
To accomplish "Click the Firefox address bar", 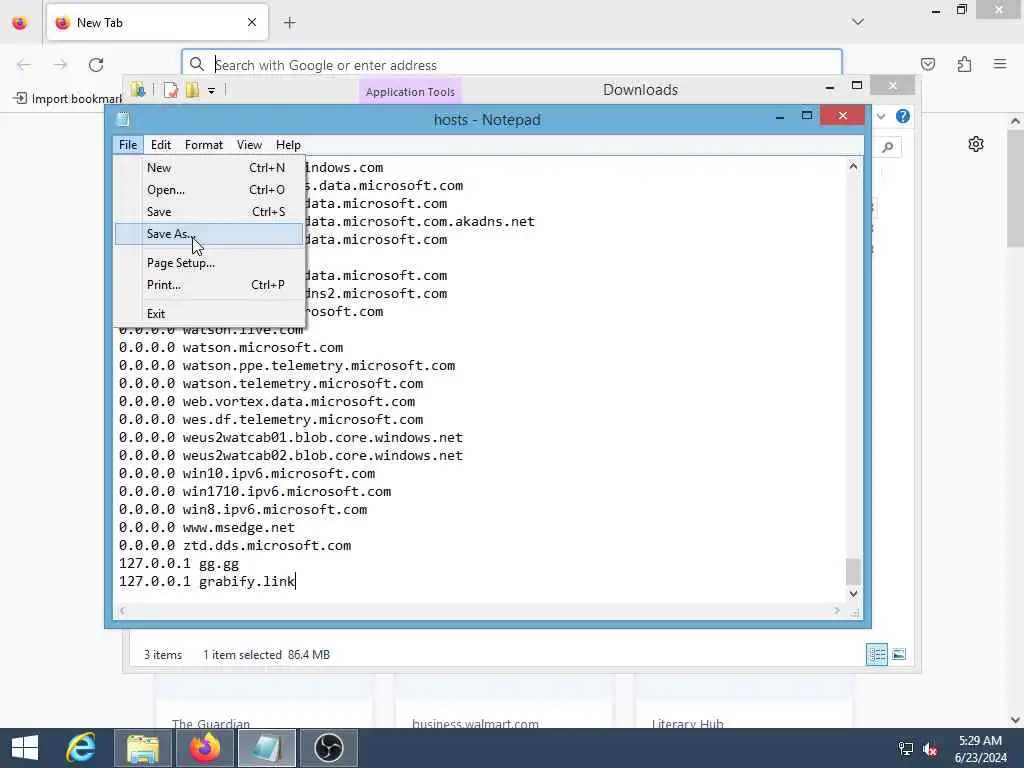I will pos(512,65).
